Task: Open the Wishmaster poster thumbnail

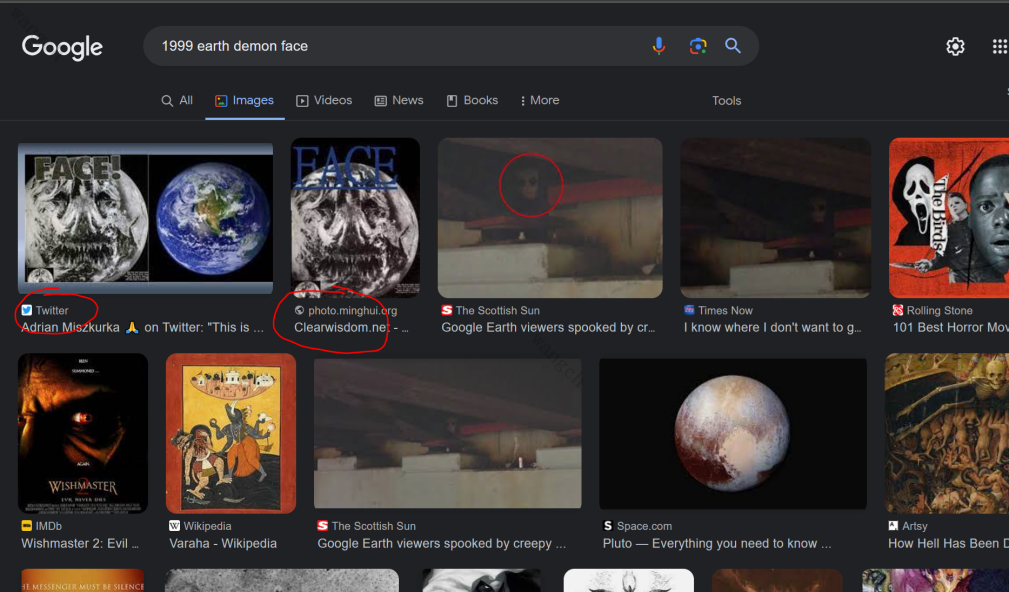Action: click(x=83, y=433)
